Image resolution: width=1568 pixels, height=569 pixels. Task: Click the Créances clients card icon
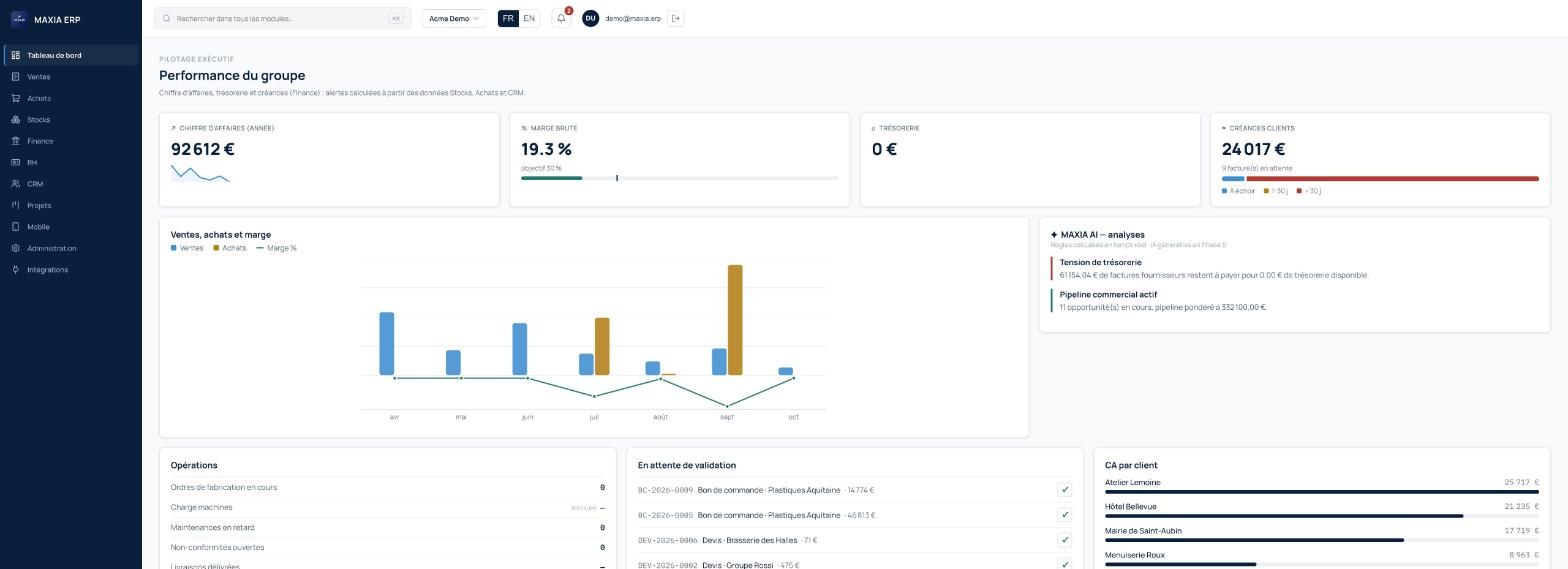point(1224,128)
